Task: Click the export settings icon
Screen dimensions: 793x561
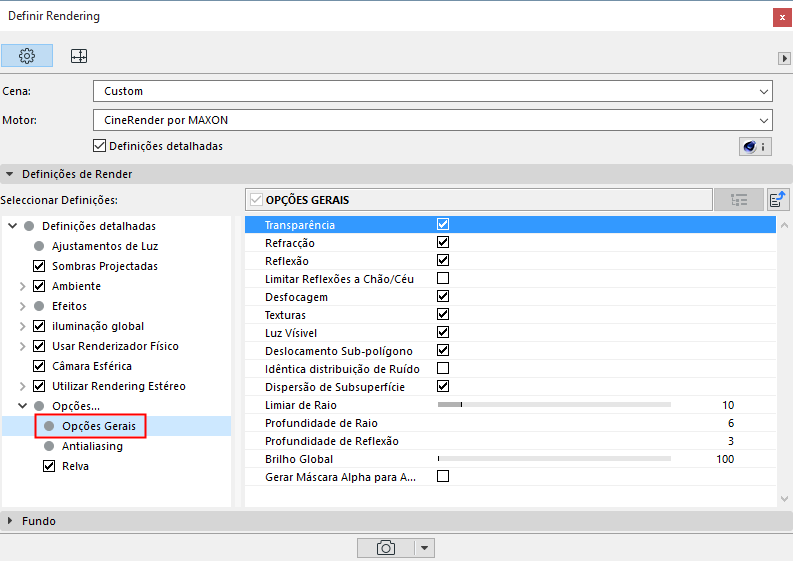Action: (x=778, y=199)
